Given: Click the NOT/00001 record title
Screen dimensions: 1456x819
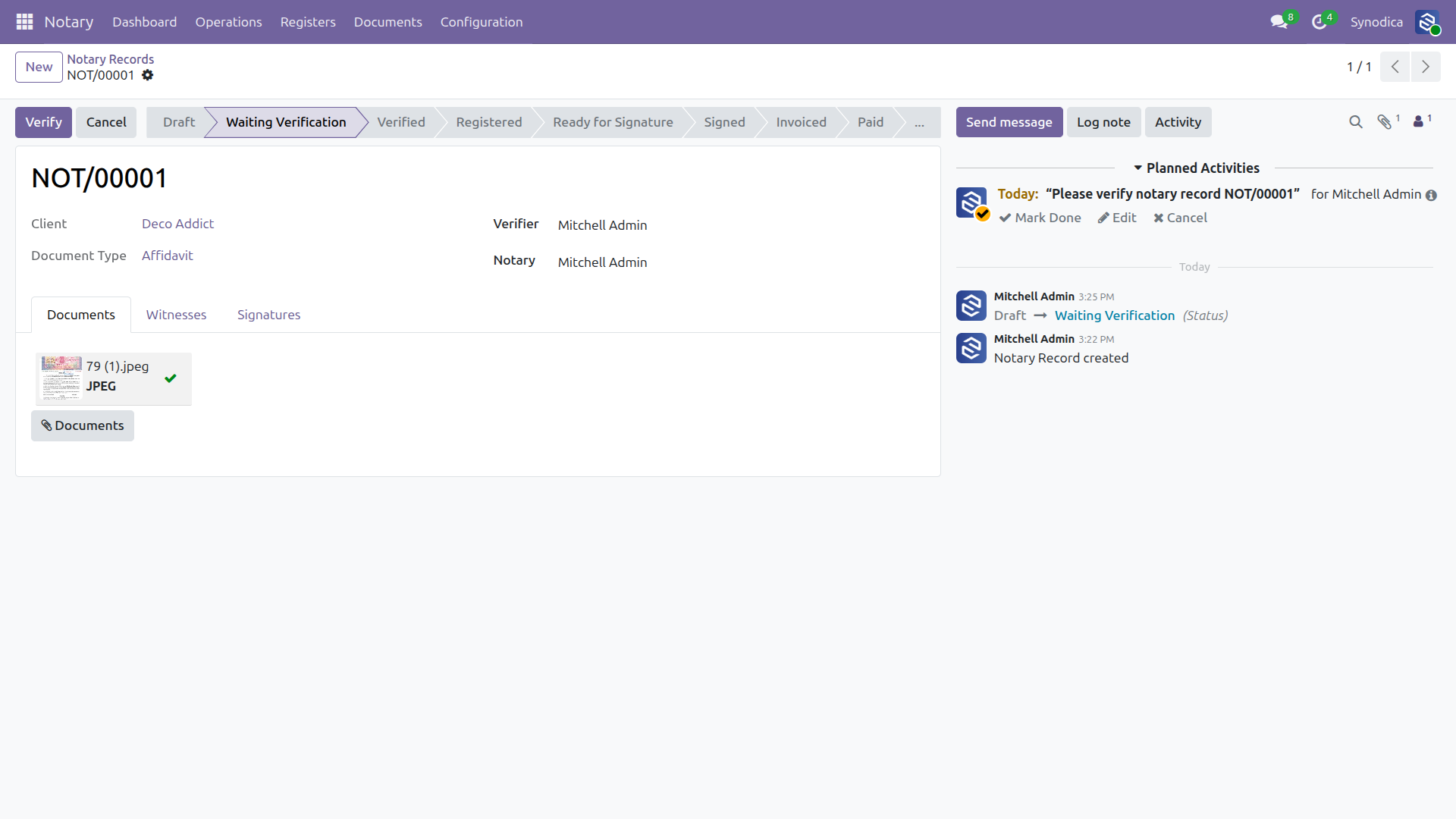Looking at the screenshot, I should pyautogui.click(x=99, y=178).
